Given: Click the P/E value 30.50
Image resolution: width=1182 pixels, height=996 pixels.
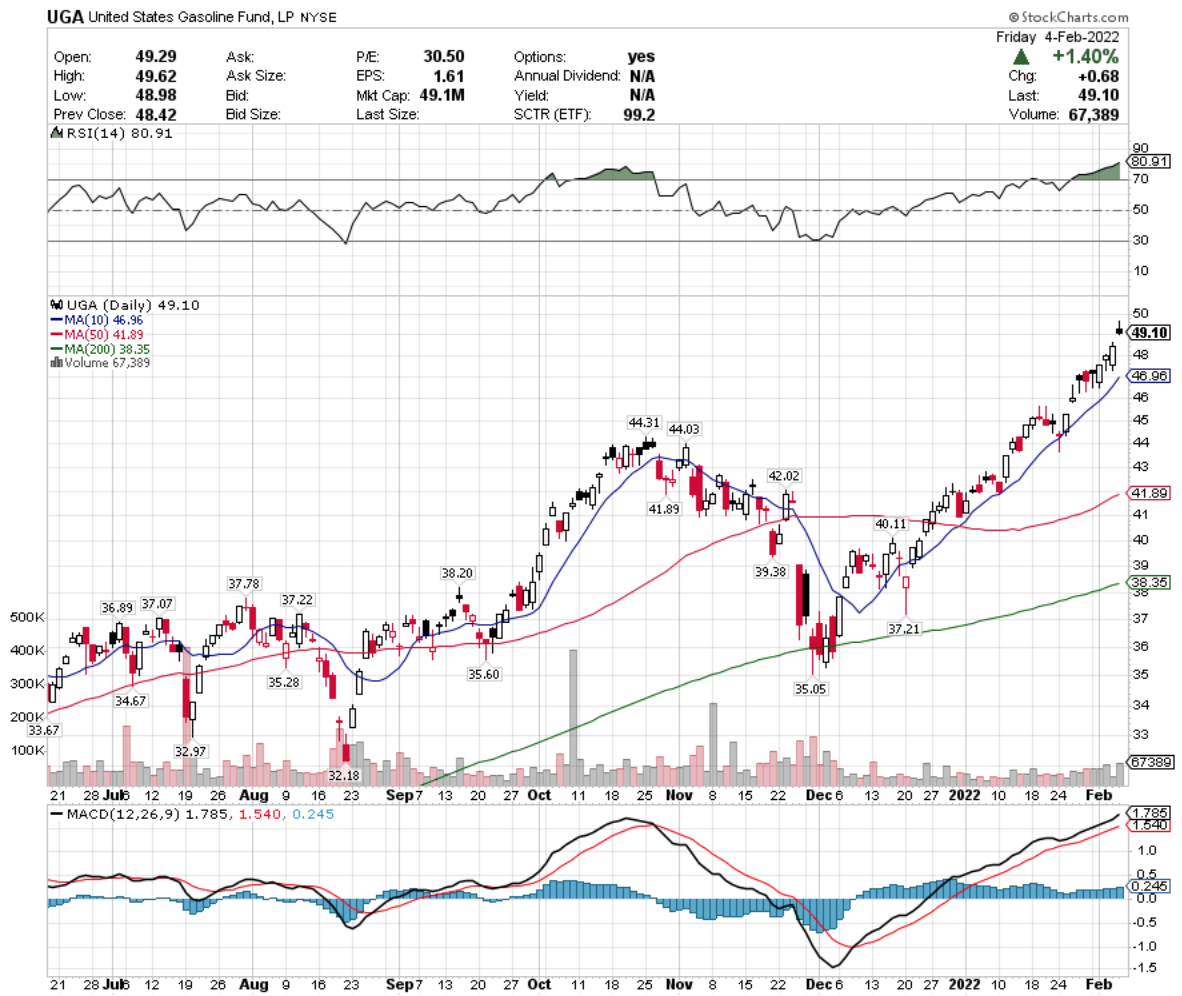Looking at the screenshot, I should point(444,57).
